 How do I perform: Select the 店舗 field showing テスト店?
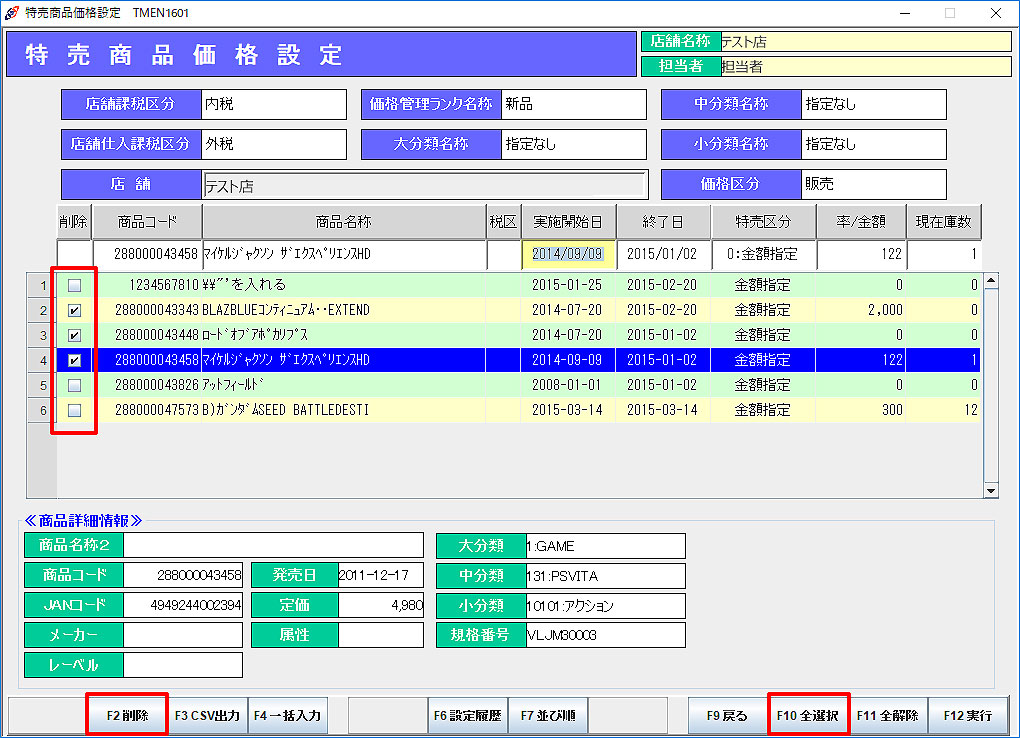424,185
